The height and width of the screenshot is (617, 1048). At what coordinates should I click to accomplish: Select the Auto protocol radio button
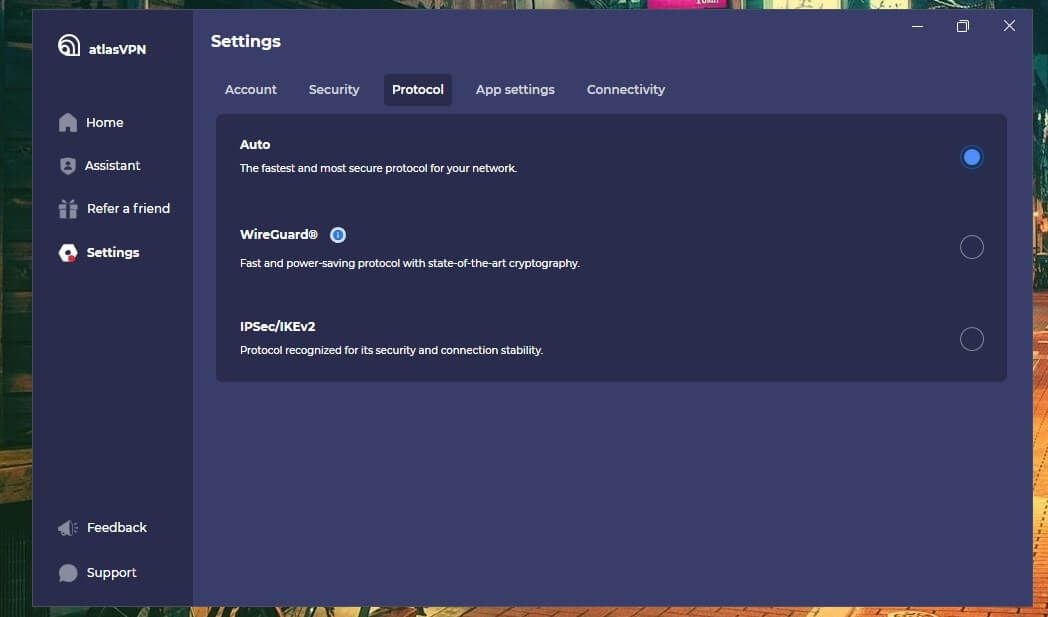[972, 157]
